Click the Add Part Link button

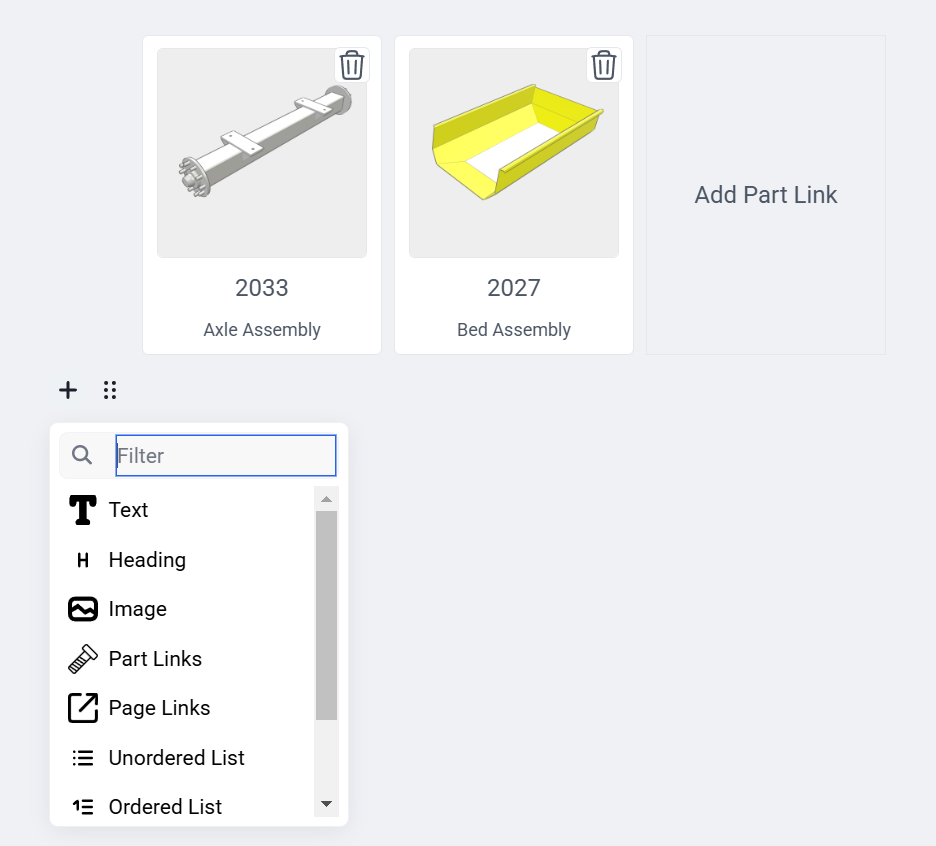pyautogui.click(x=766, y=195)
